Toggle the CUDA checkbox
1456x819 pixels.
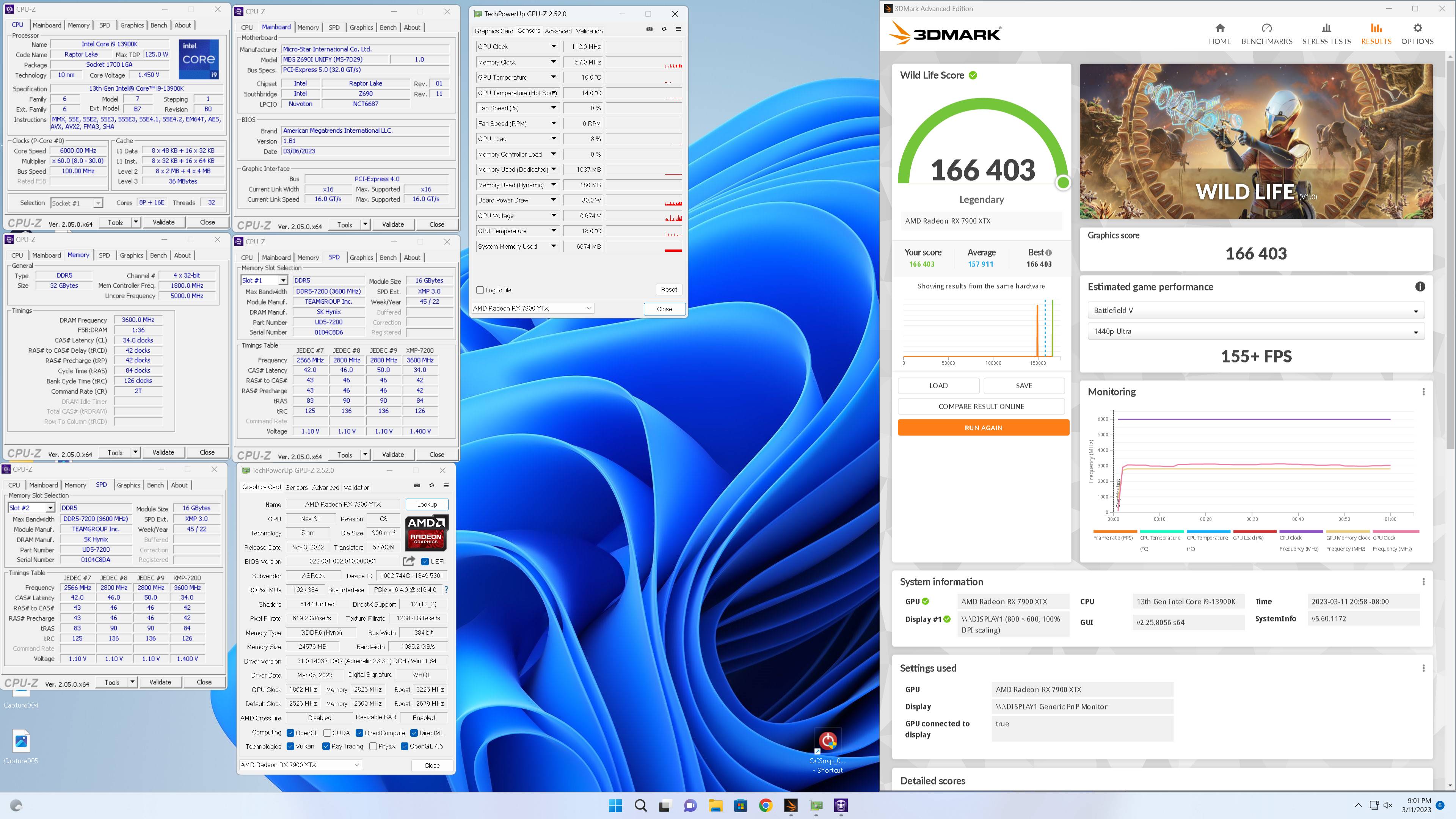coord(327,733)
